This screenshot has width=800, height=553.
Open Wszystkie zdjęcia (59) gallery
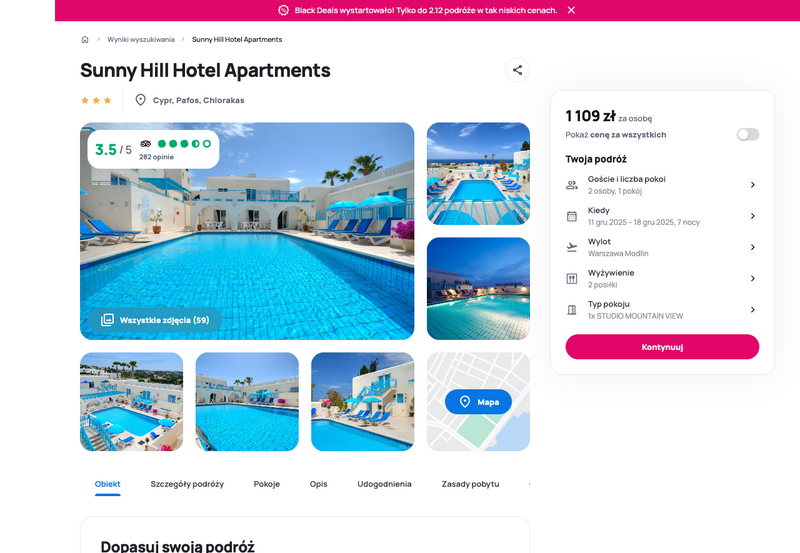[155, 320]
